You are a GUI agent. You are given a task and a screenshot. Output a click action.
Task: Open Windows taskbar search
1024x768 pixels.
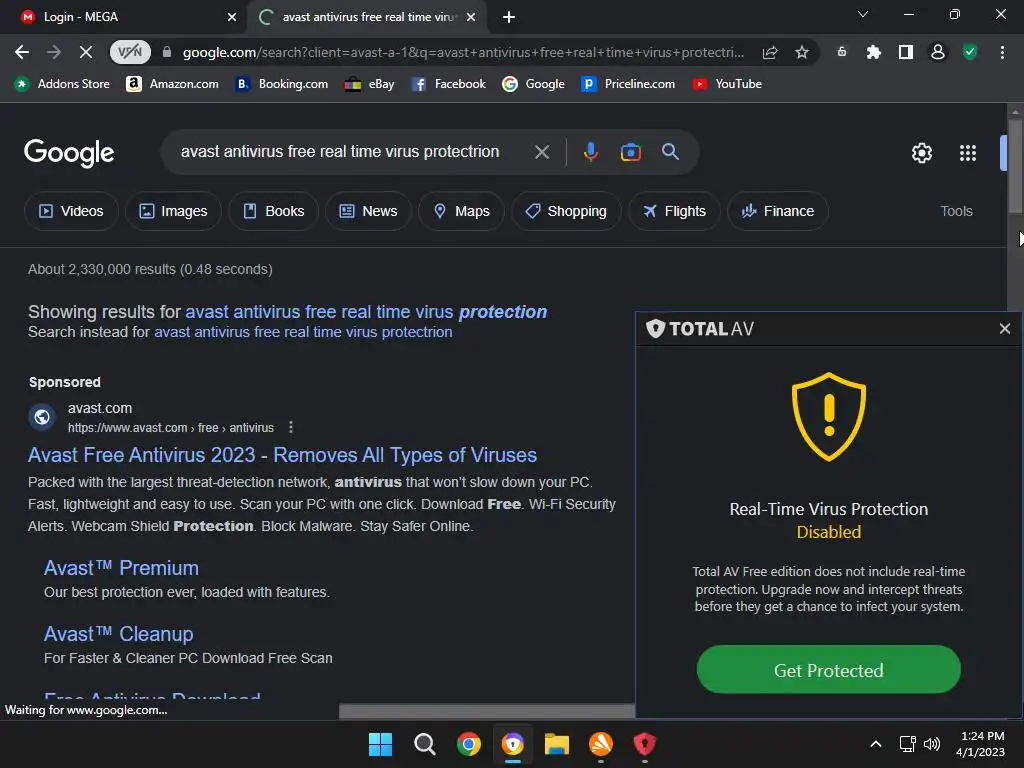[x=424, y=744]
